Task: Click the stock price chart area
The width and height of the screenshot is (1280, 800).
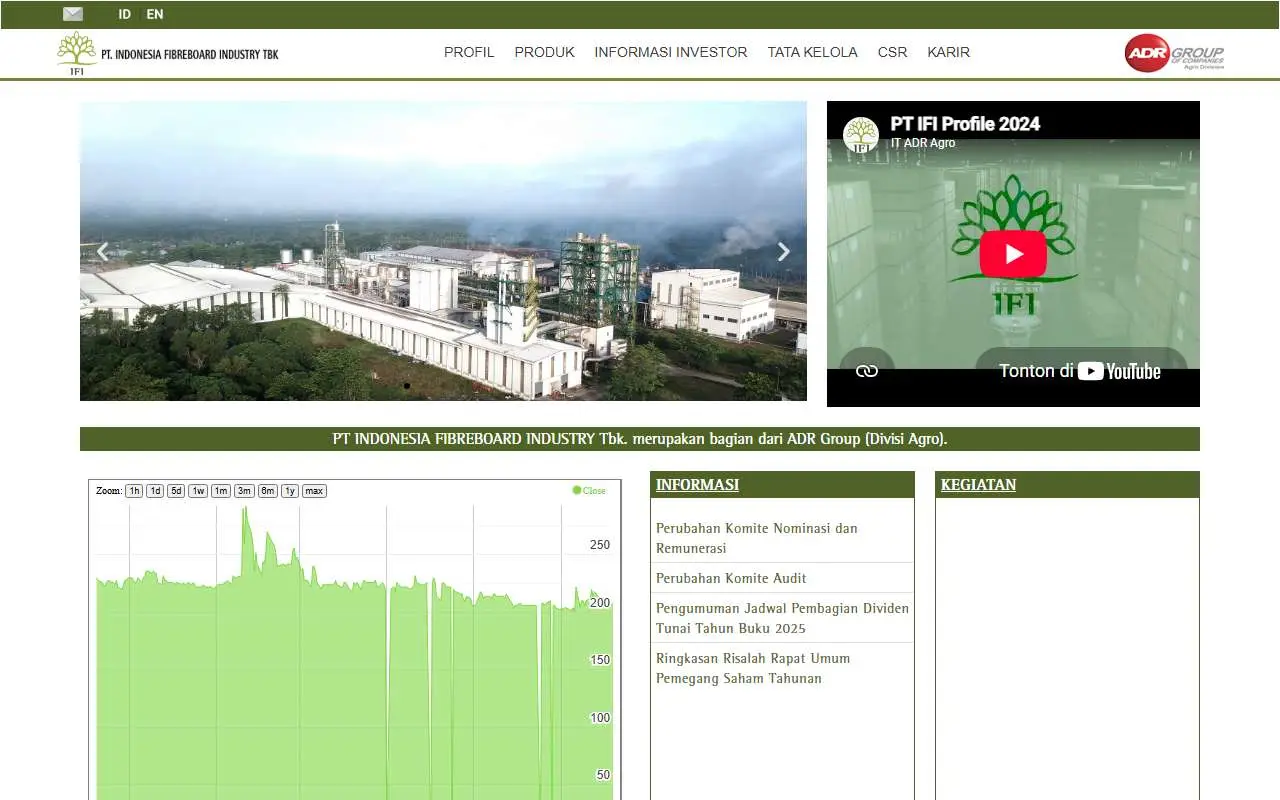Action: point(355,650)
